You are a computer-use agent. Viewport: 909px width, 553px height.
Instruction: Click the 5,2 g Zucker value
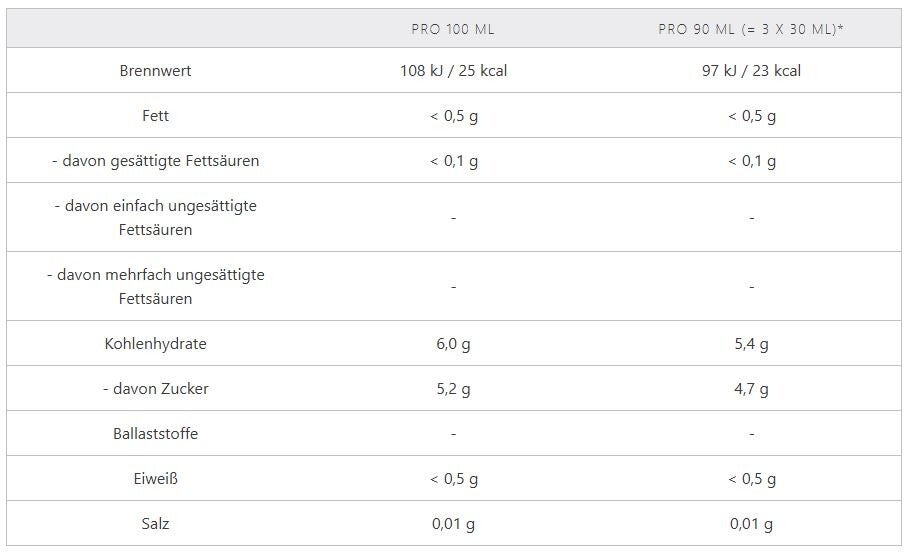453,389
